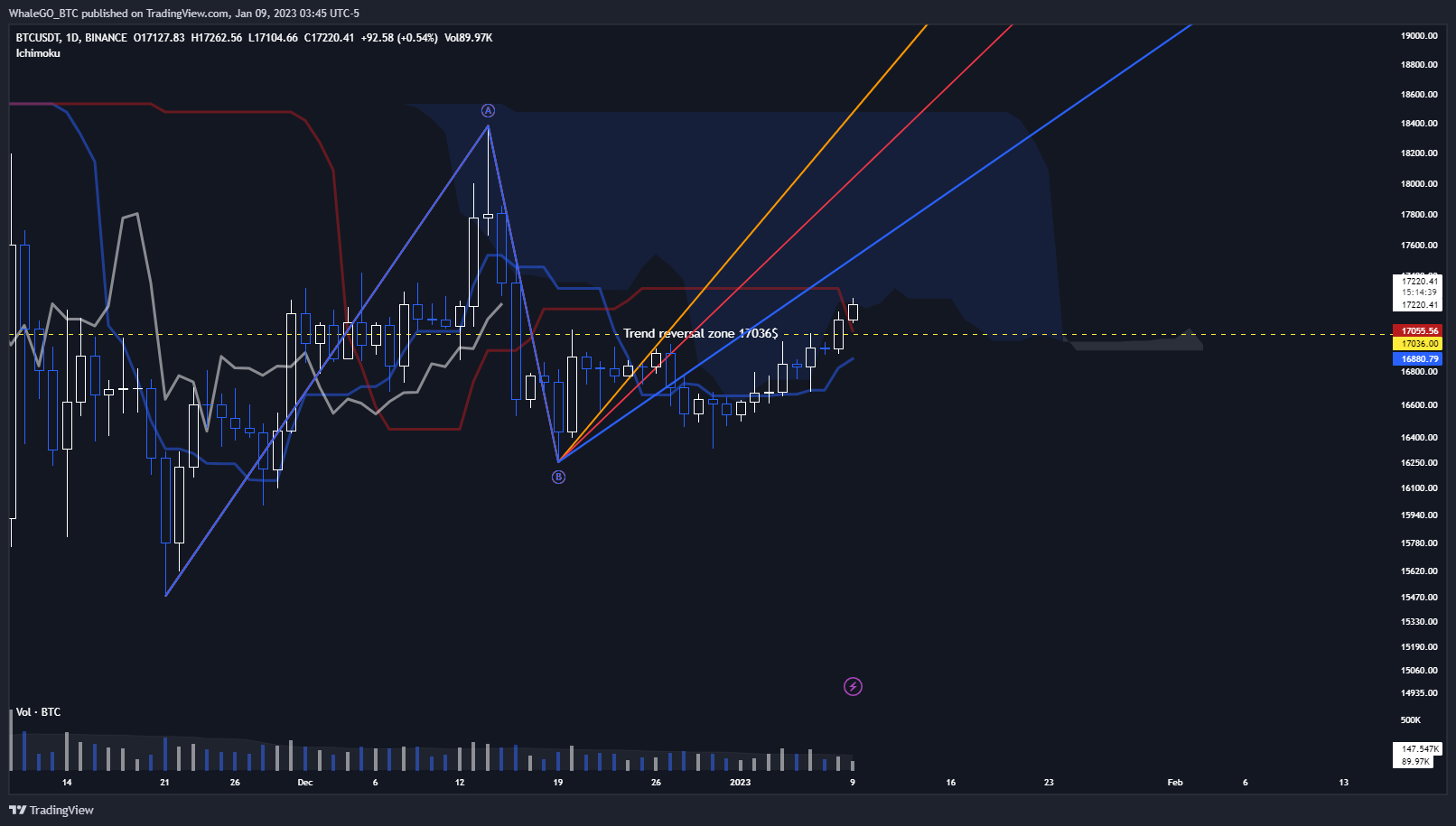This screenshot has height=826, width=1456.
Task: Click the '23' date label on time axis
Action: click(1049, 783)
